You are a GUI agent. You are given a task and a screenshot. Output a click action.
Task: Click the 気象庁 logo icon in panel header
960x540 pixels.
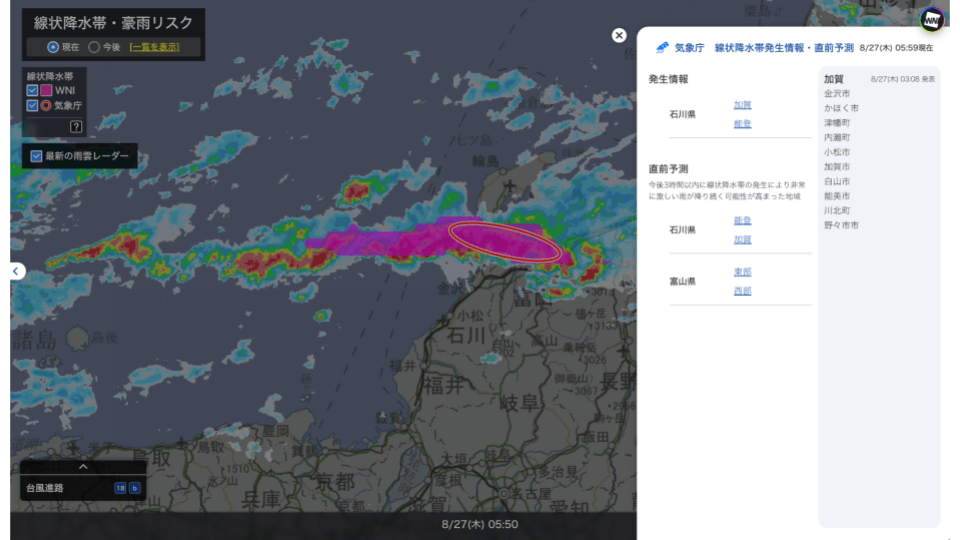click(x=662, y=47)
